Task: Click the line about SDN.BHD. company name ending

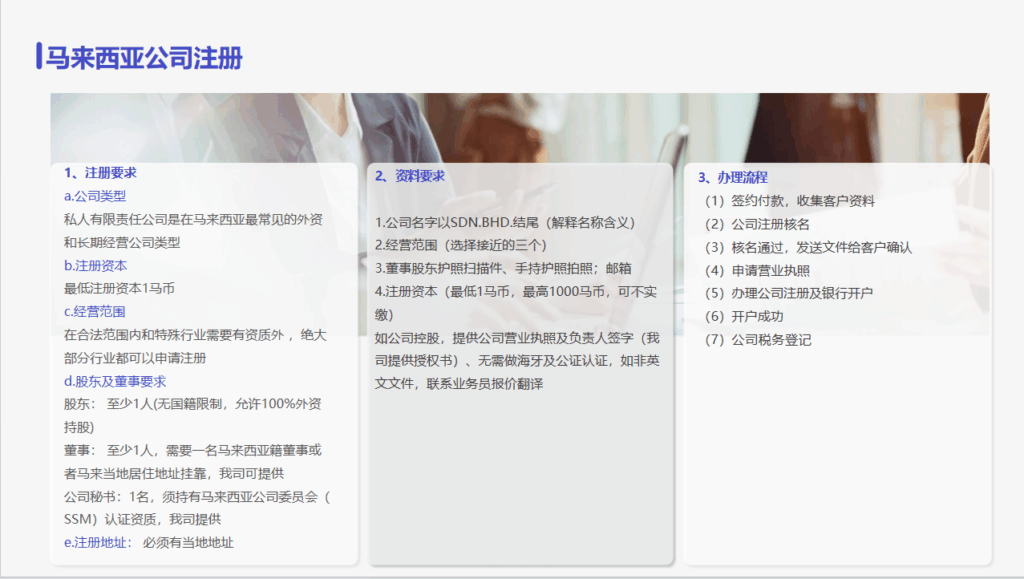Action: point(505,222)
